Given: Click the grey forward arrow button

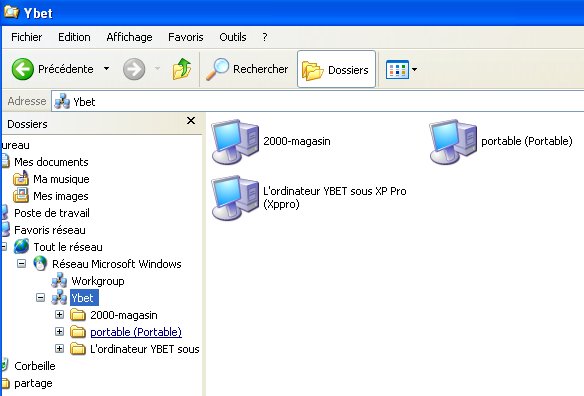Looking at the screenshot, I should pos(134,69).
